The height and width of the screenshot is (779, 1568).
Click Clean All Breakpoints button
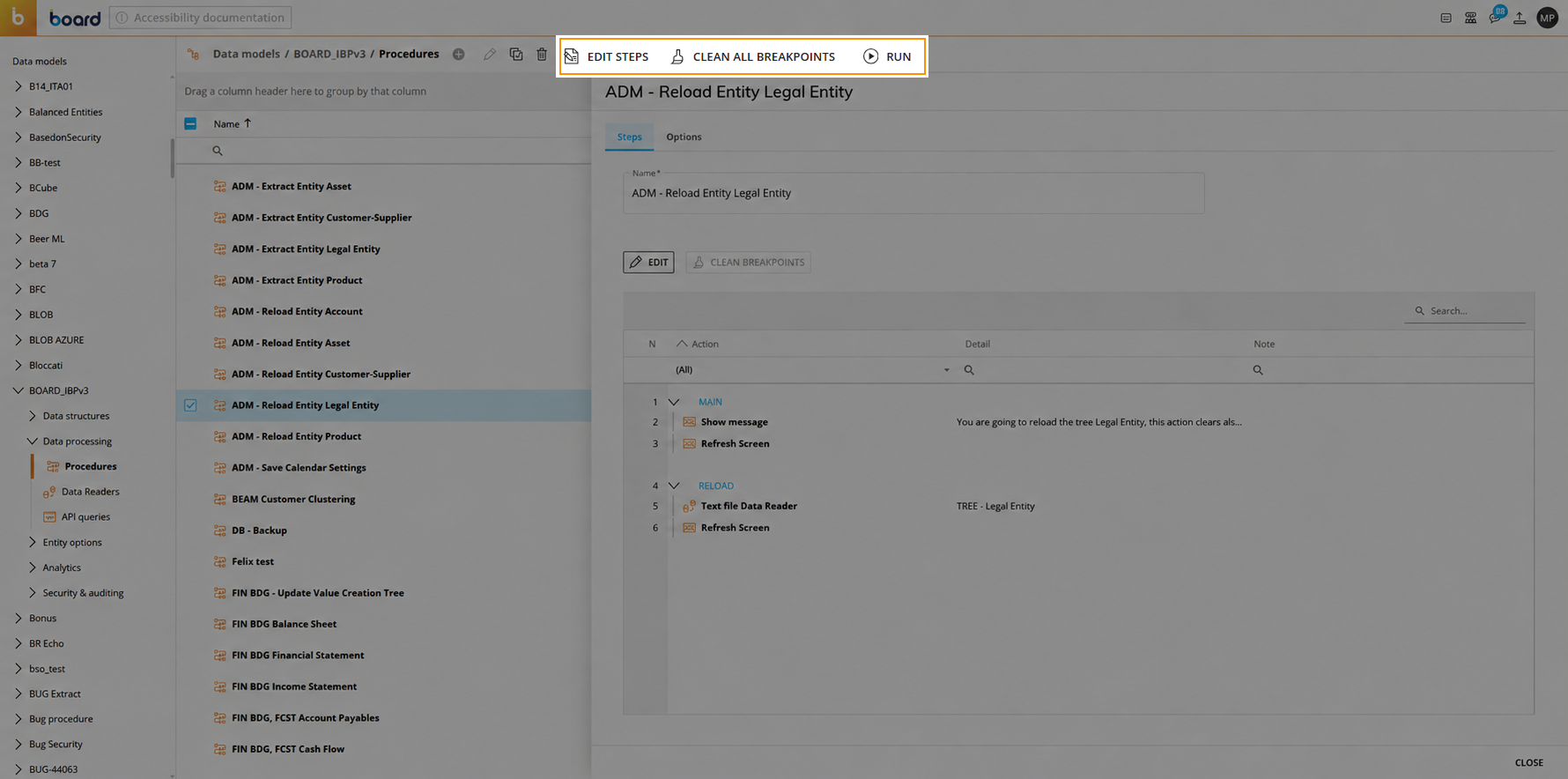pyautogui.click(x=753, y=56)
